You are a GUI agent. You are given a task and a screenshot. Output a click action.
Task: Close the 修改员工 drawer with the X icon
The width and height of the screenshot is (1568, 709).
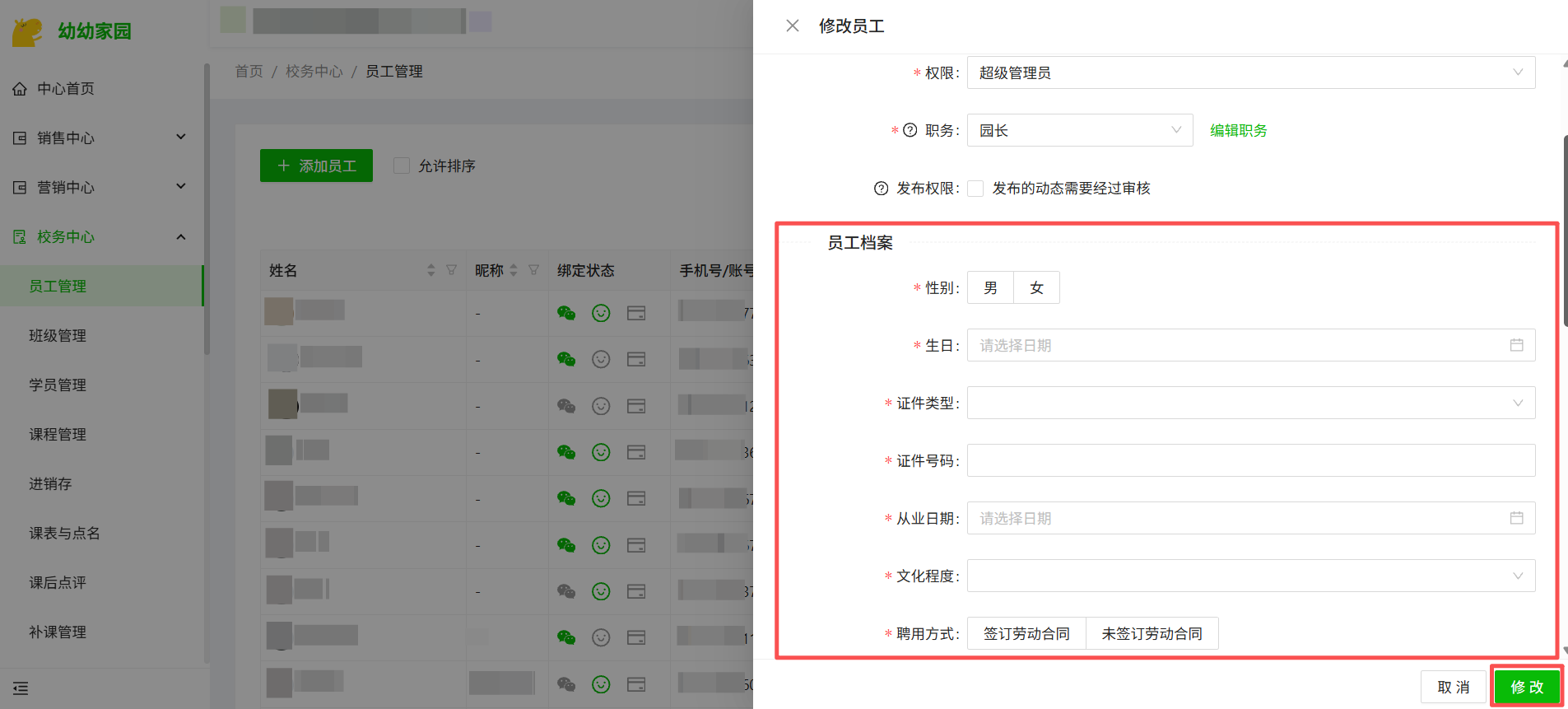click(x=792, y=26)
